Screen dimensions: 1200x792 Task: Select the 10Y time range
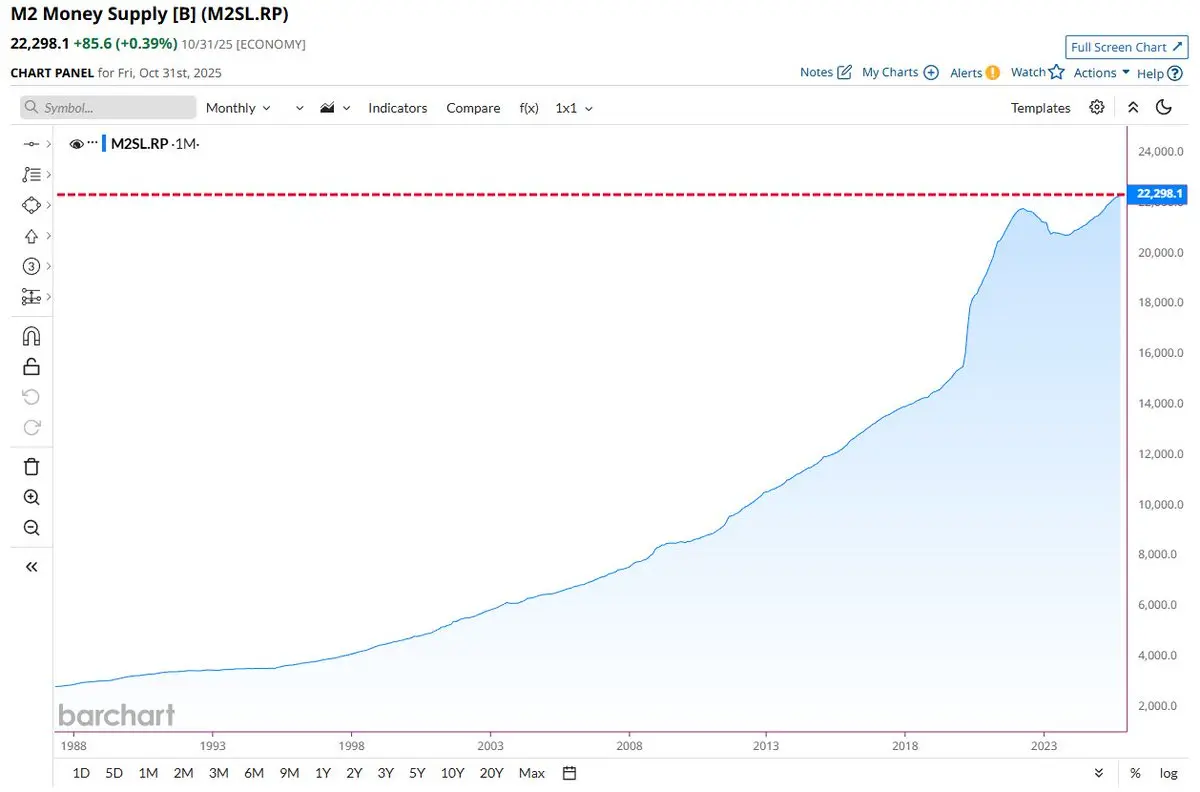pyautogui.click(x=452, y=773)
